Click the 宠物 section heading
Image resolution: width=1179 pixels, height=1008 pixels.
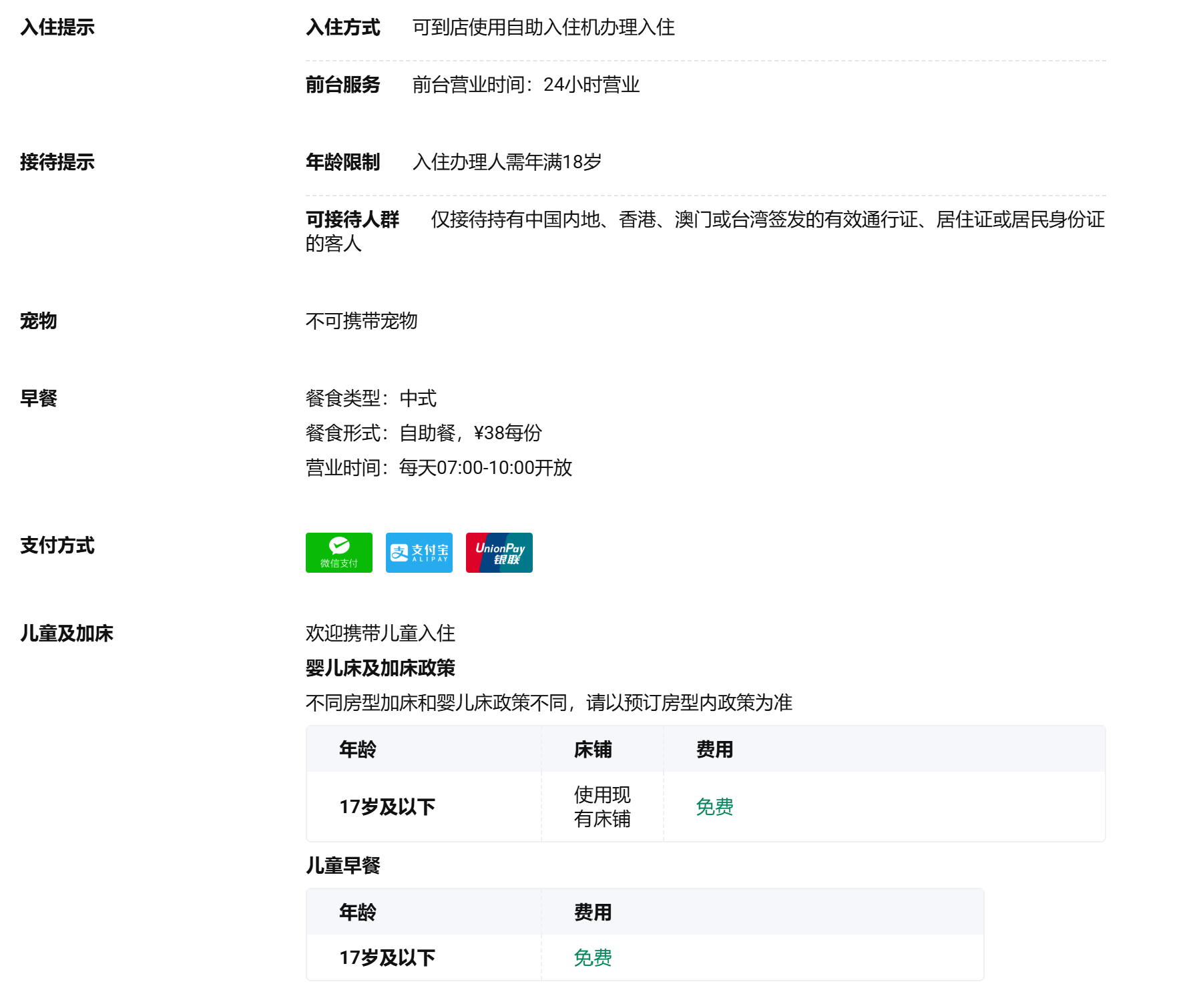[38, 321]
